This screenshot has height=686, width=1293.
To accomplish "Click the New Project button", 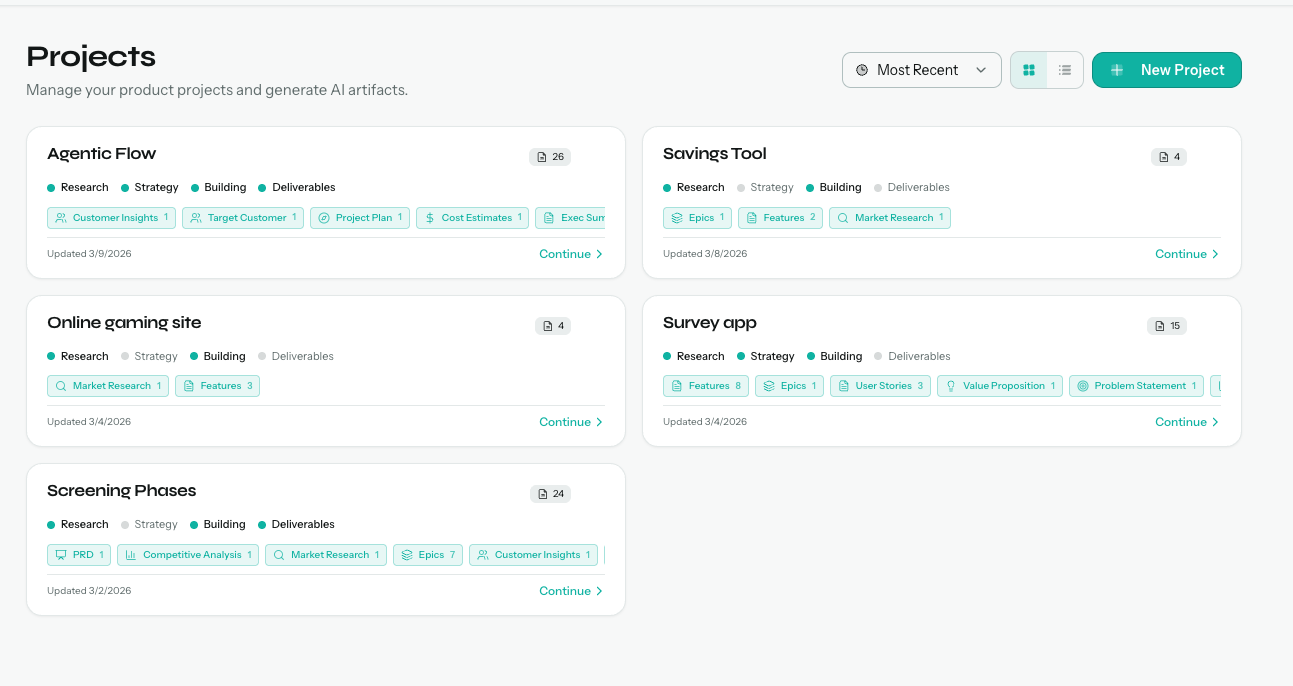I will [1166, 70].
